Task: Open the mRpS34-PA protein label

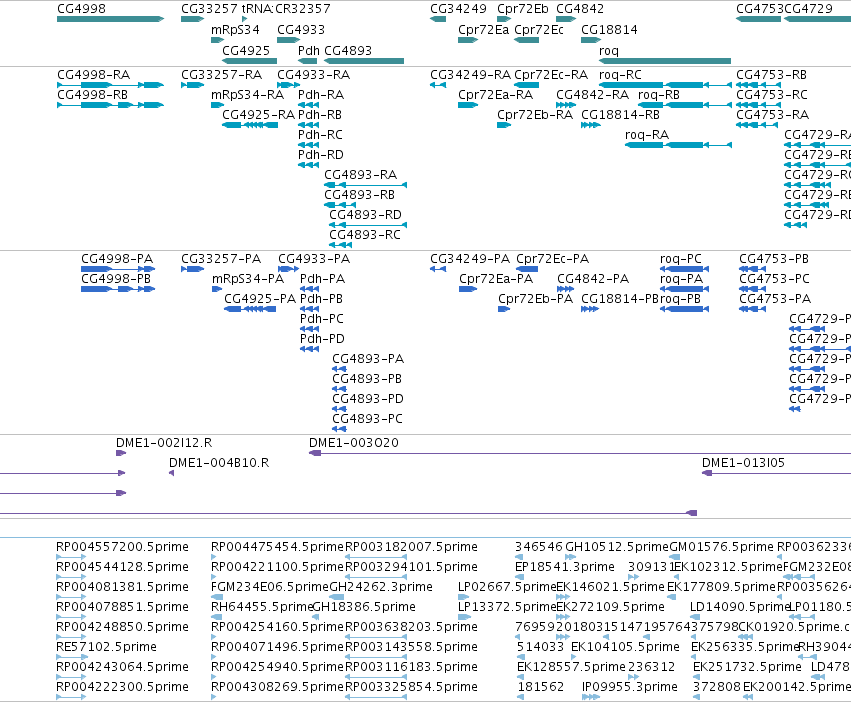Action: point(248,279)
